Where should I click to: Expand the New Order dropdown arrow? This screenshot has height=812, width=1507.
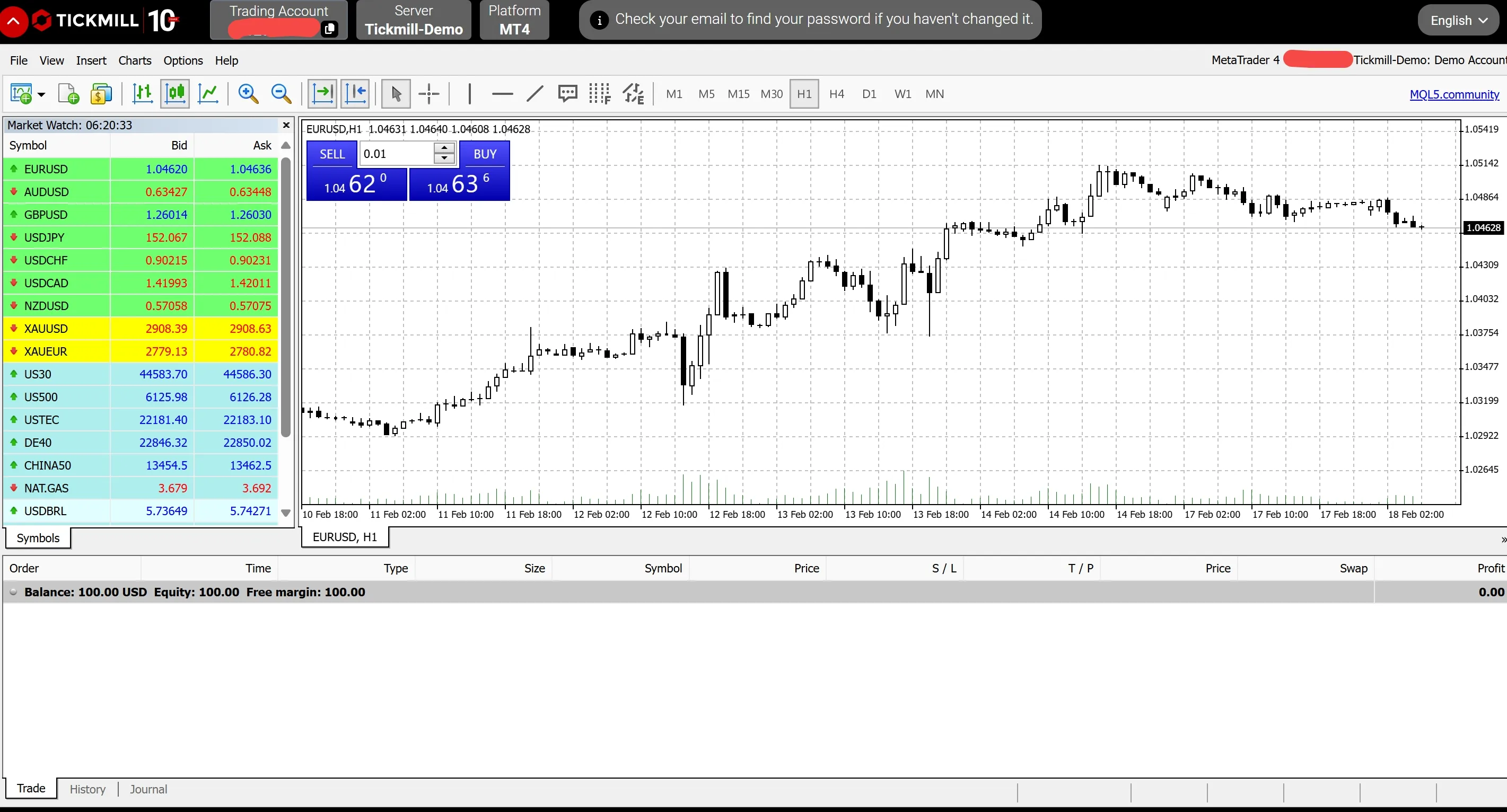pyautogui.click(x=41, y=94)
